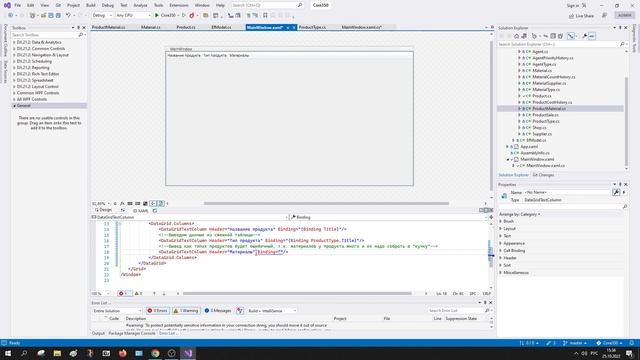The width and height of the screenshot is (640, 360).
Task: Expand MainWindow.xaml.cs node in Solution Explorer
Action: (514, 166)
